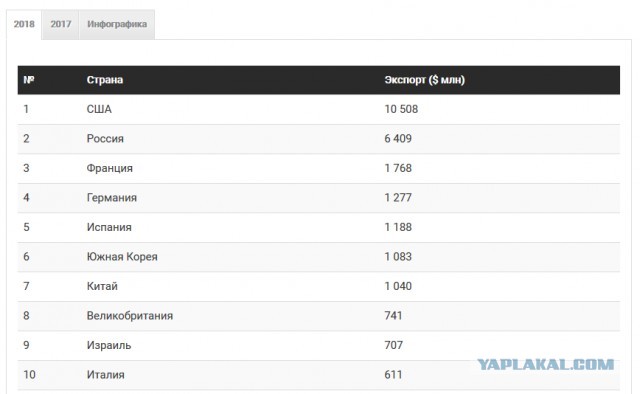The height and width of the screenshot is (394, 640).
Task: Click rank number 1 in США row
Action: pos(26,109)
